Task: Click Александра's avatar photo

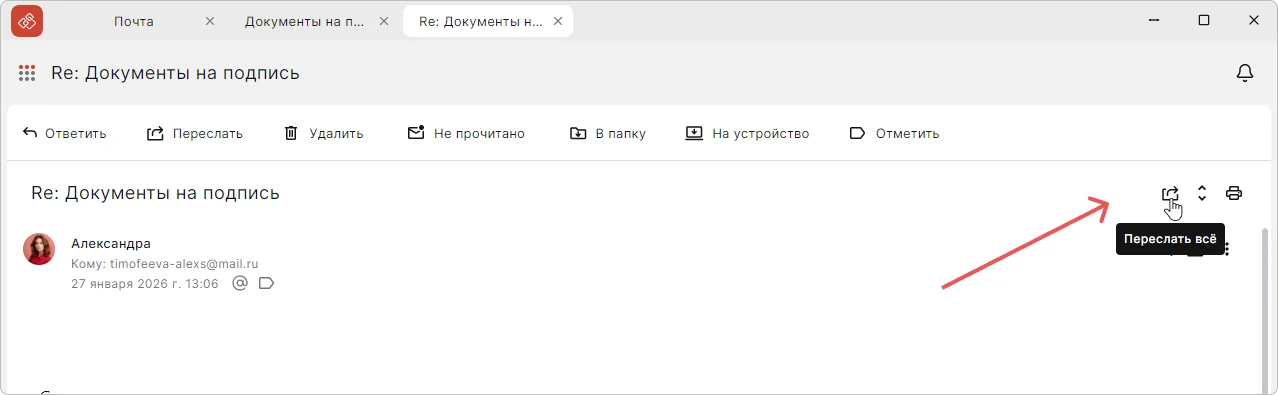Action: [39, 249]
